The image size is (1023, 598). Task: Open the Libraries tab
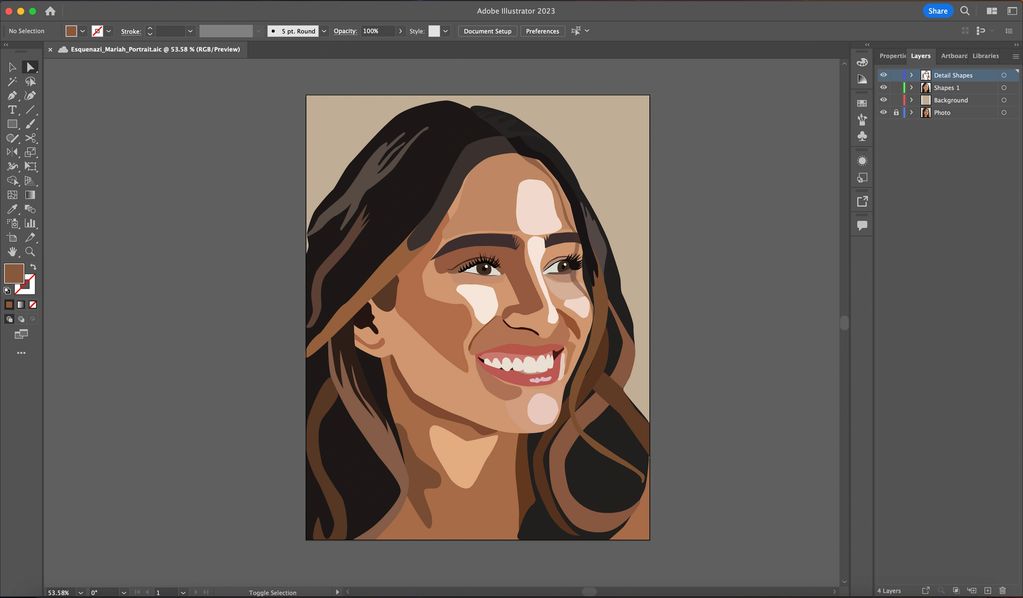[x=985, y=56]
